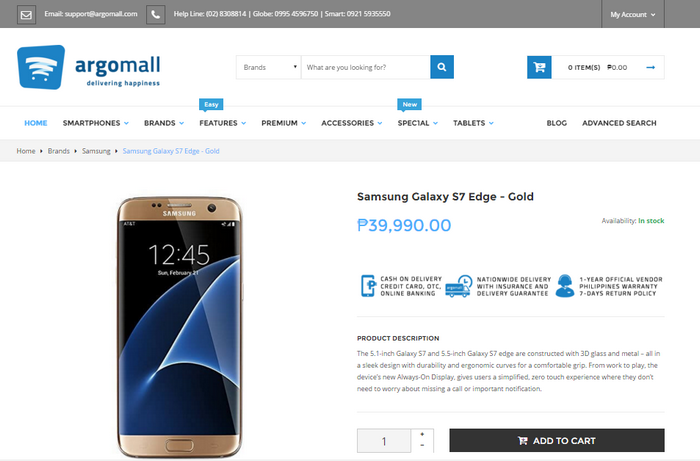Go to the Blog page
The image size is (700, 461).
tap(557, 123)
